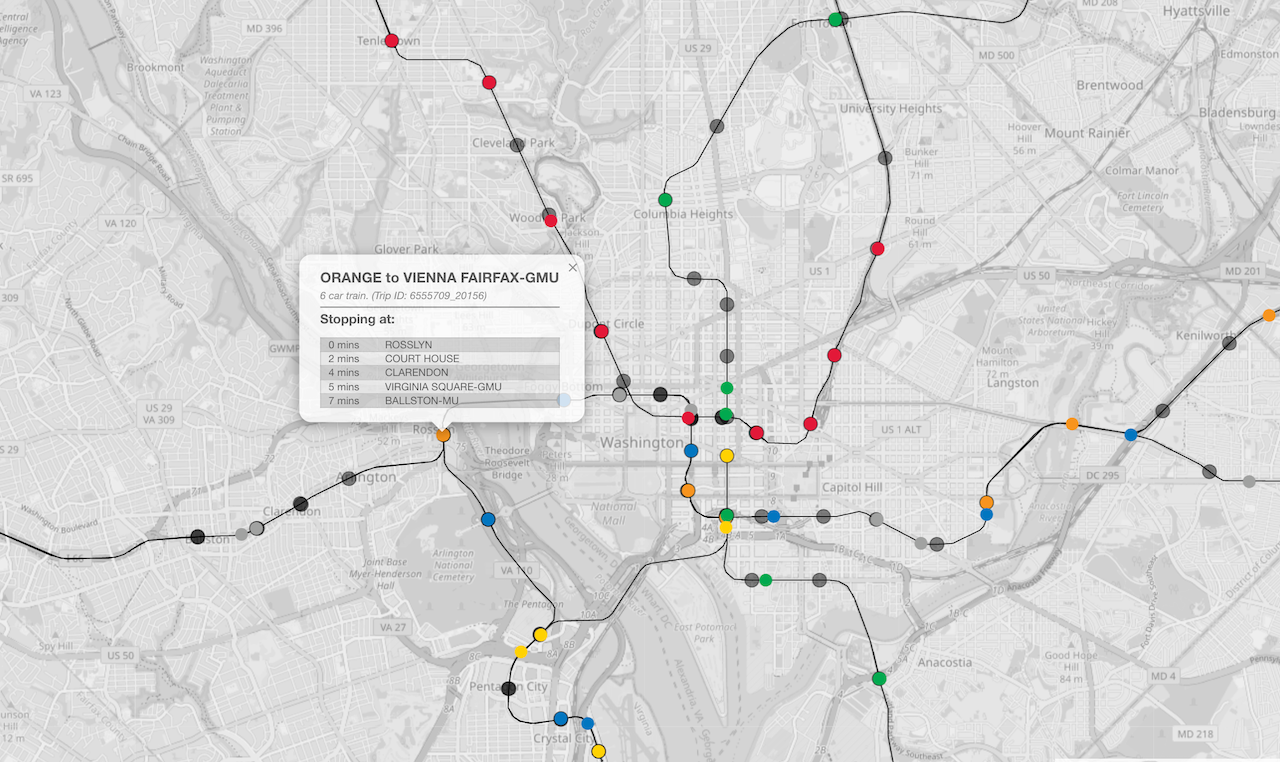The height and width of the screenshot is (762, 1280).
Task: Select the black train marker near Clarendon
Action: click(300, 504)
